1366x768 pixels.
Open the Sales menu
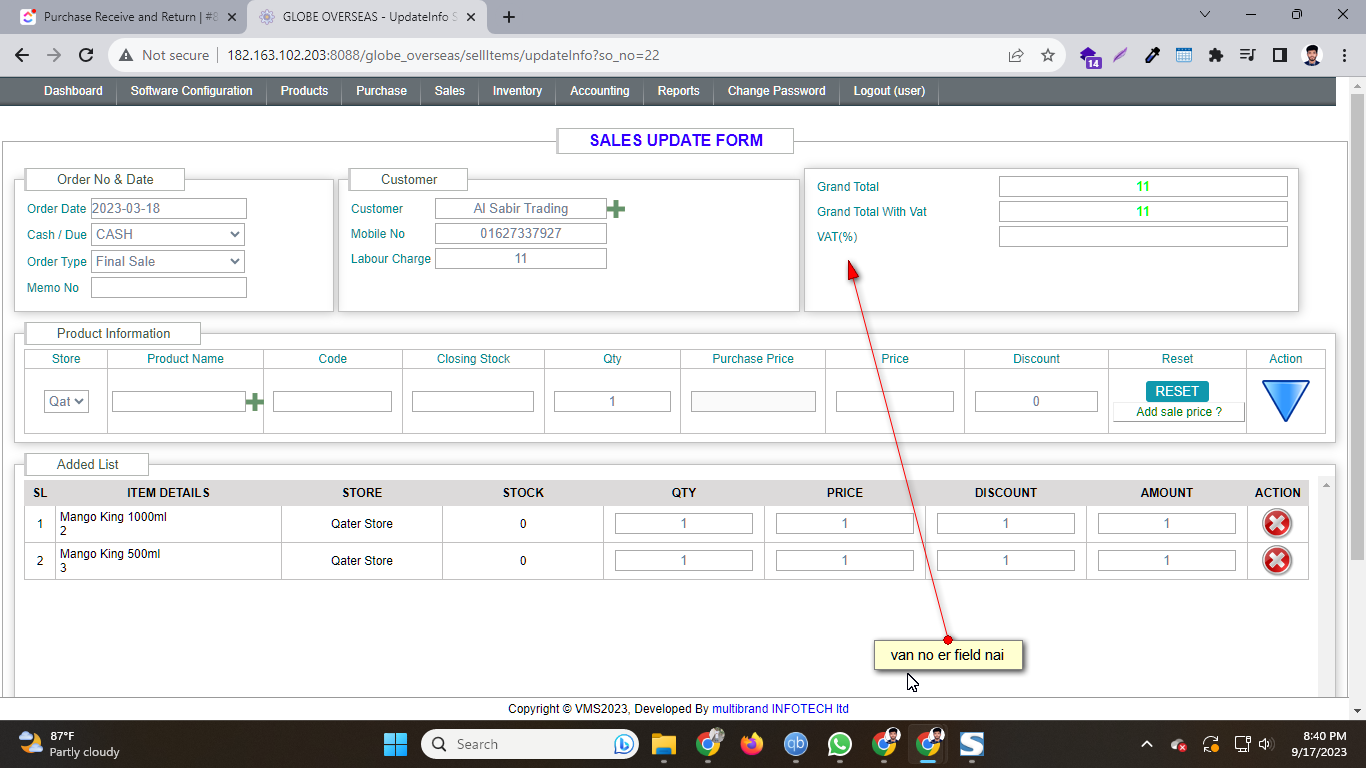[x=449, y=91]
